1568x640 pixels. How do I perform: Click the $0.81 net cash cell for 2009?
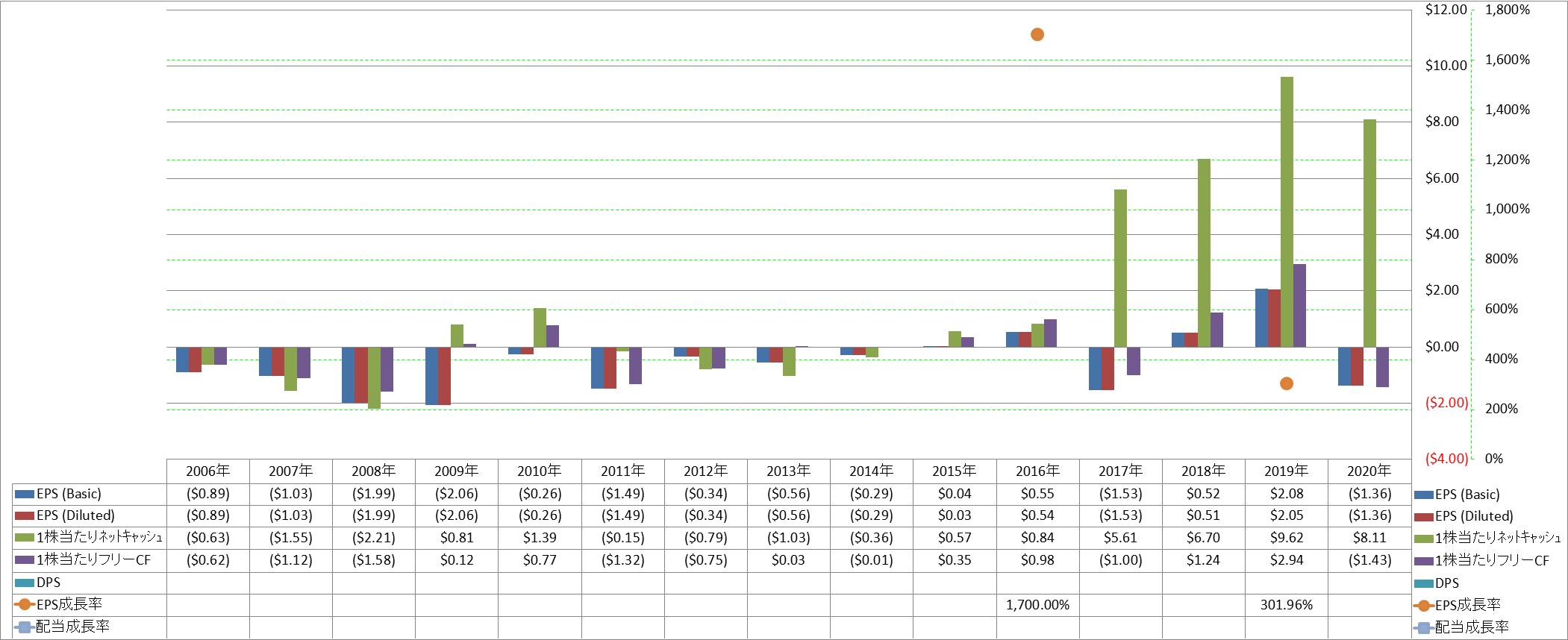coord(457,538)
